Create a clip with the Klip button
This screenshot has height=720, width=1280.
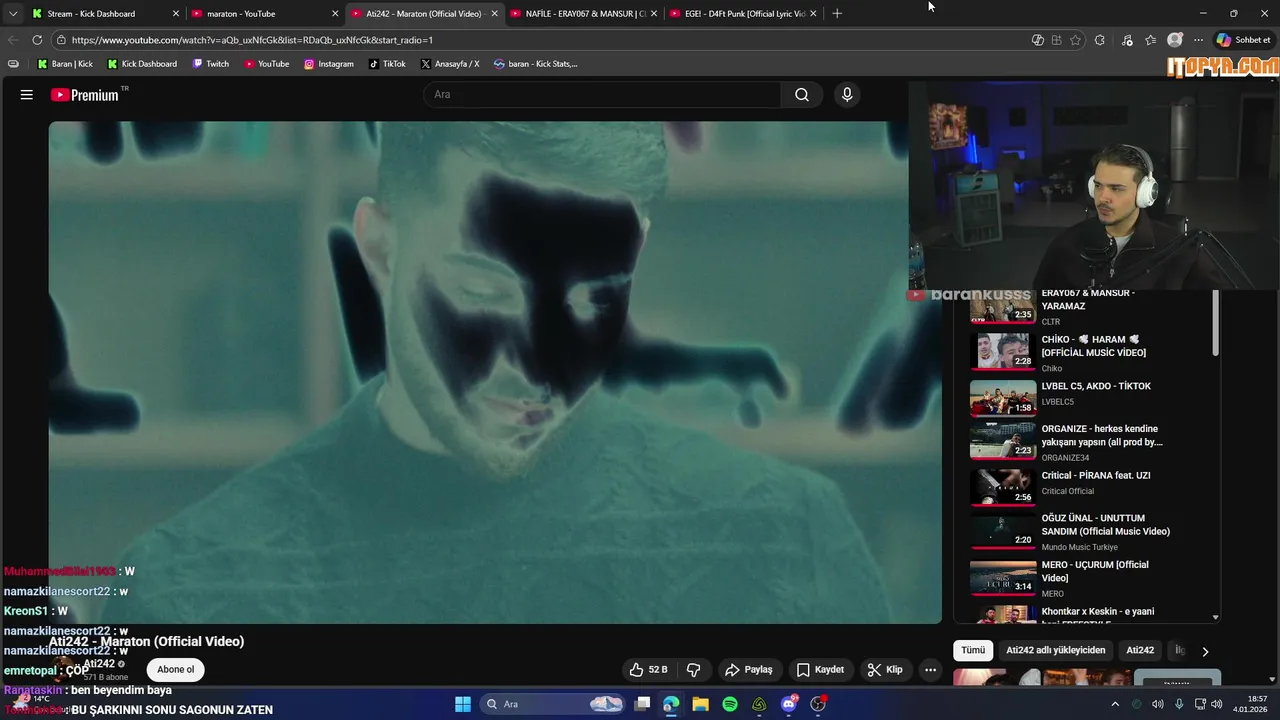coord(885,670)
